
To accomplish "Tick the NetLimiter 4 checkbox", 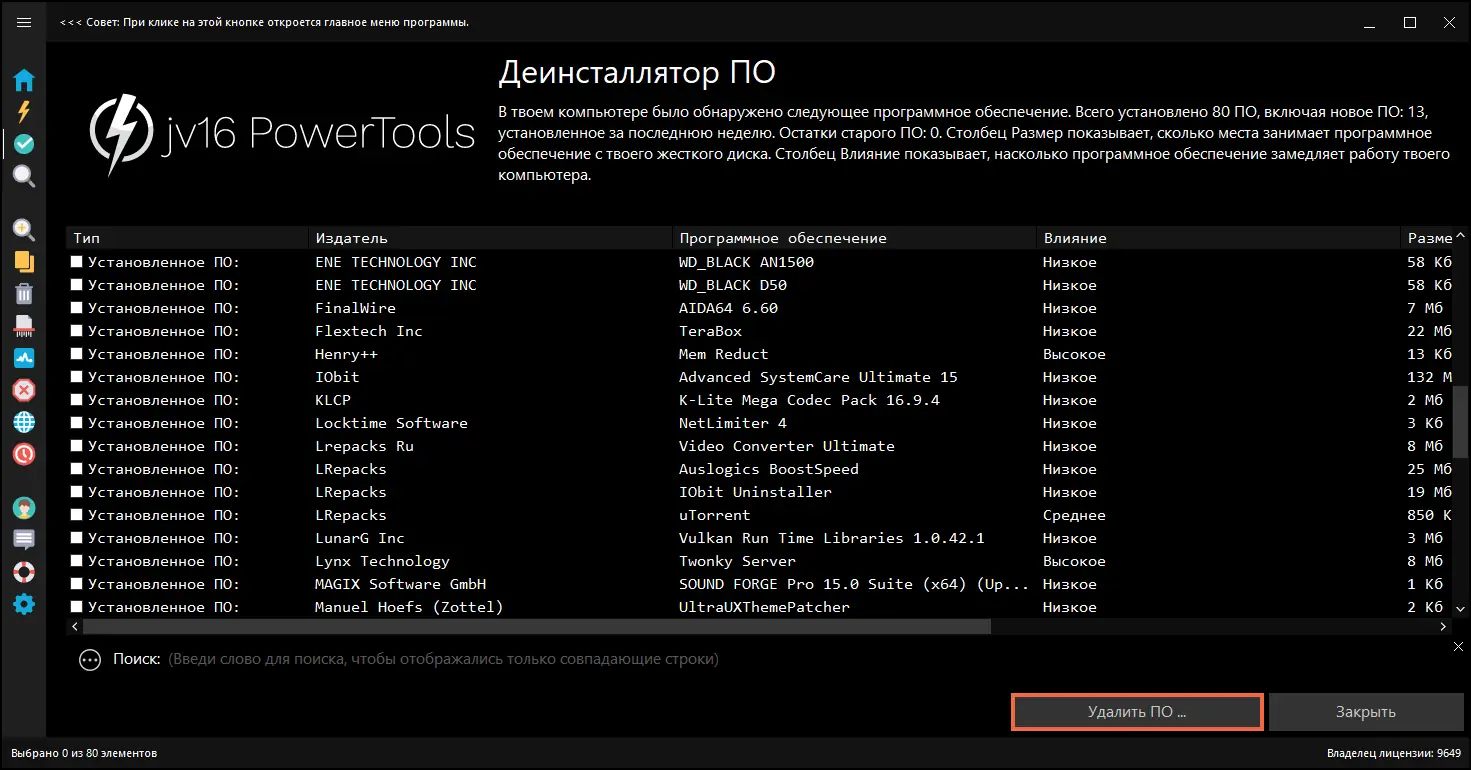I will click(76, 423).
